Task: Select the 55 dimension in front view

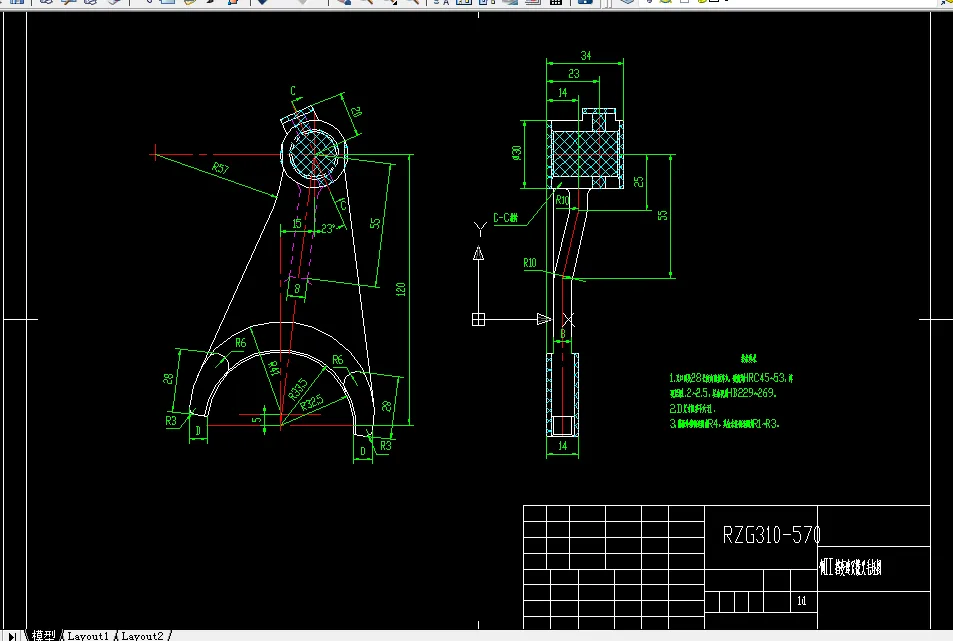Action: (376, 223)
